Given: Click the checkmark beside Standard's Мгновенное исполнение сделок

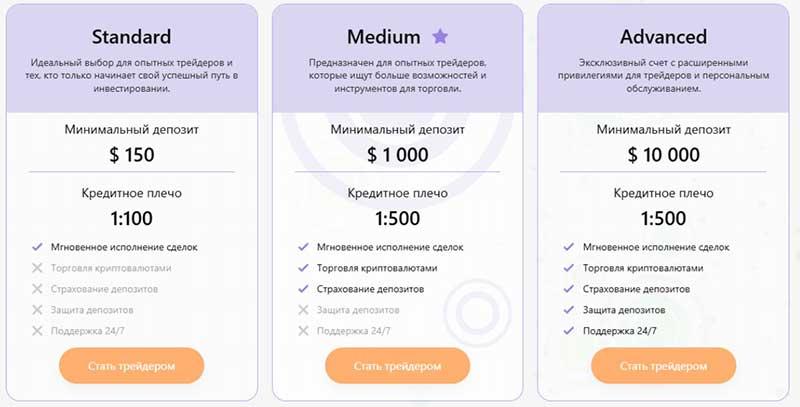Looking at the screenshot, I should tap(37, 247).
